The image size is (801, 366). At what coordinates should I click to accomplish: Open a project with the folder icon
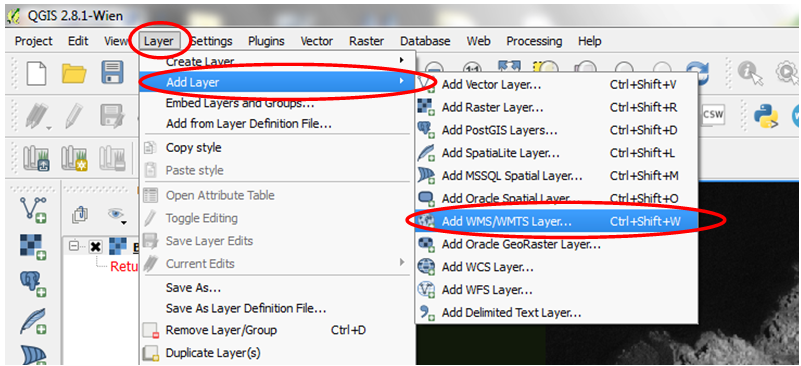[x=74, y=73]
